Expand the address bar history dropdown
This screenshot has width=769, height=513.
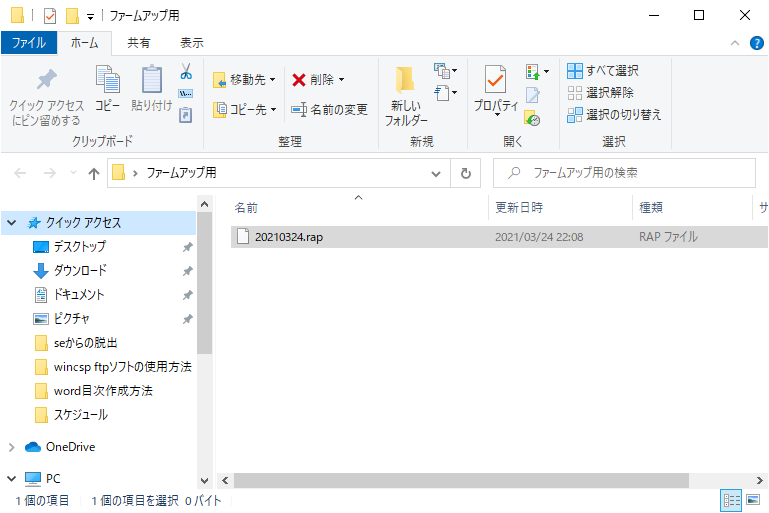pyautogui.click(x=436, y=173)
